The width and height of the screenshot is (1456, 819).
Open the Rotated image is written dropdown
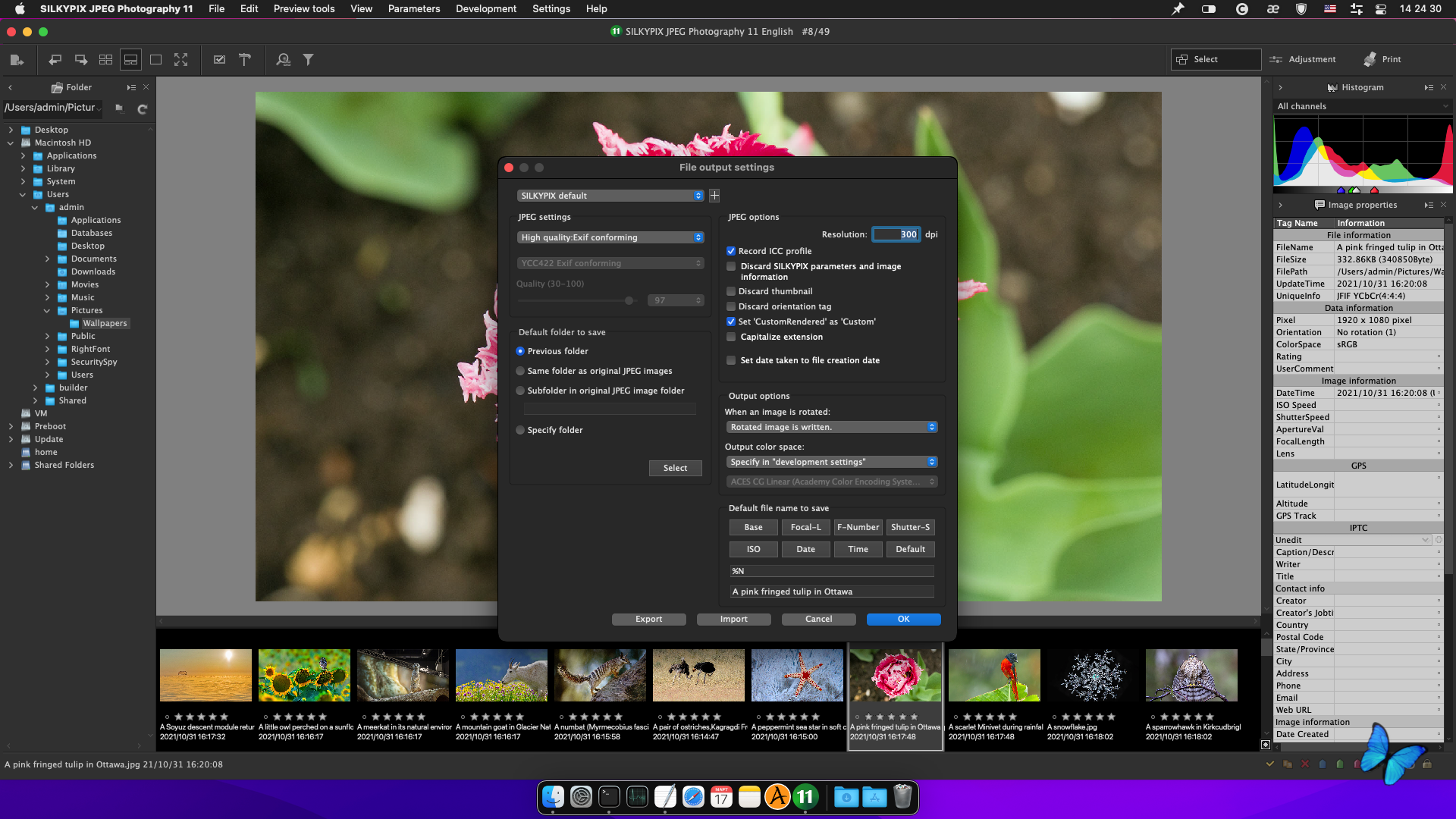point(832,427)
